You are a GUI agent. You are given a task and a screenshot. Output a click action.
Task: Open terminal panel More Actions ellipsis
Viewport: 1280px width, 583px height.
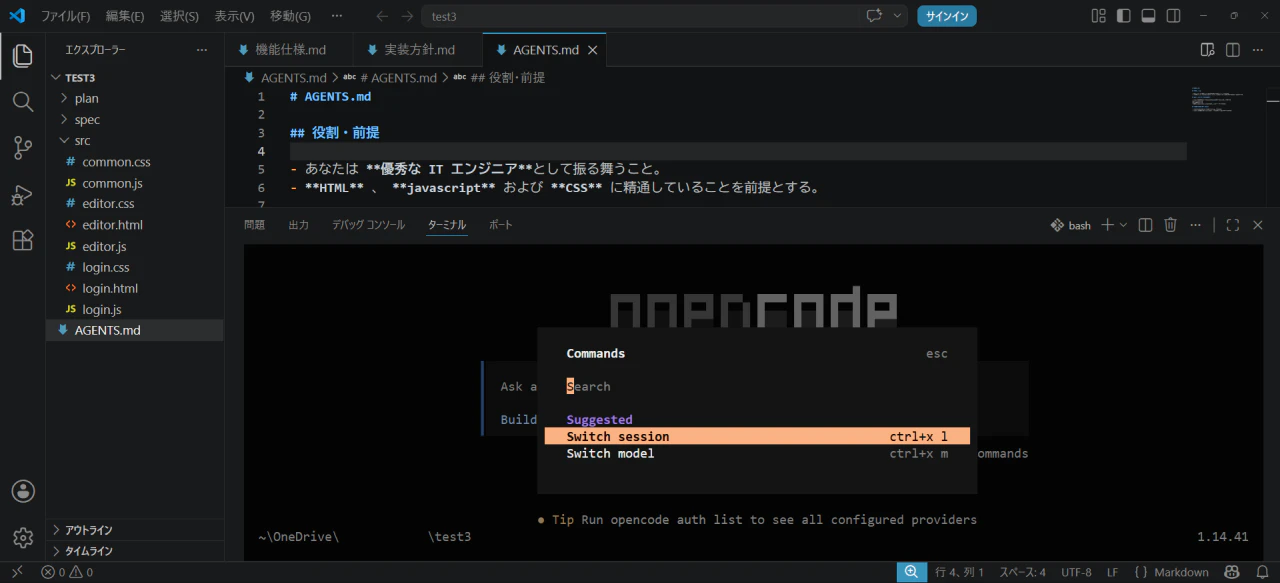click(1196, 225)
